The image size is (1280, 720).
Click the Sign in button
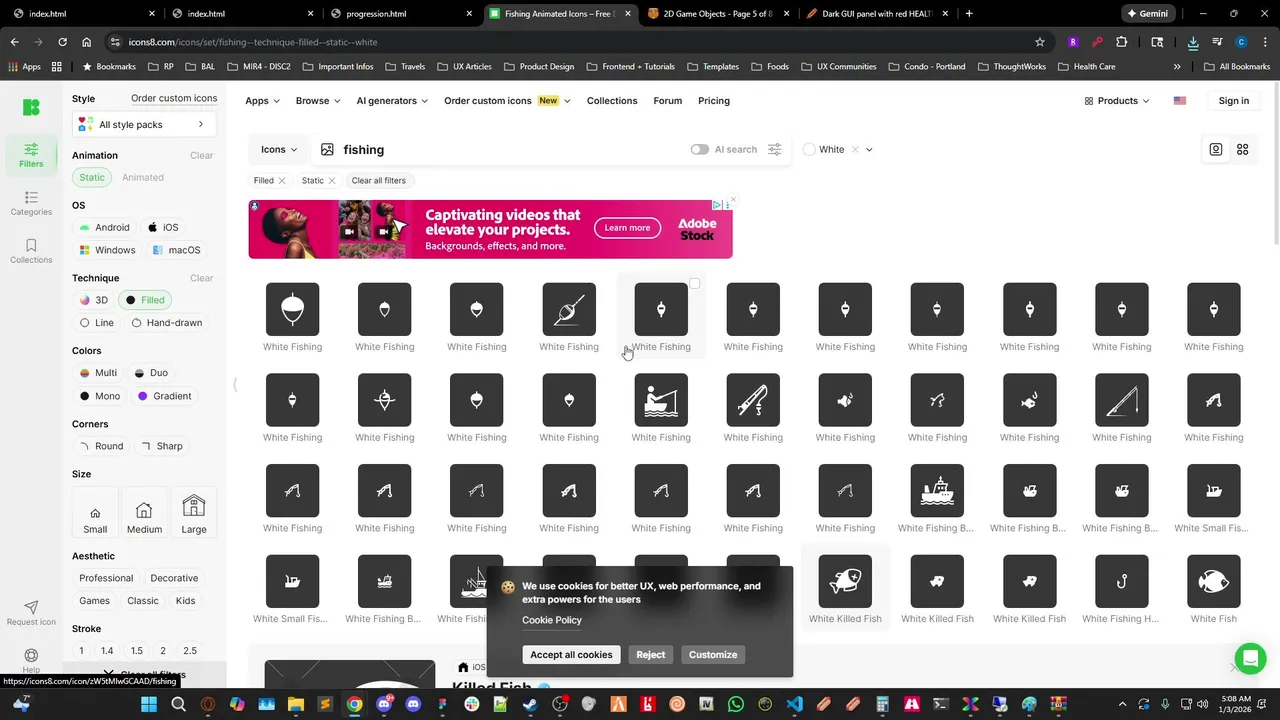1234,101
